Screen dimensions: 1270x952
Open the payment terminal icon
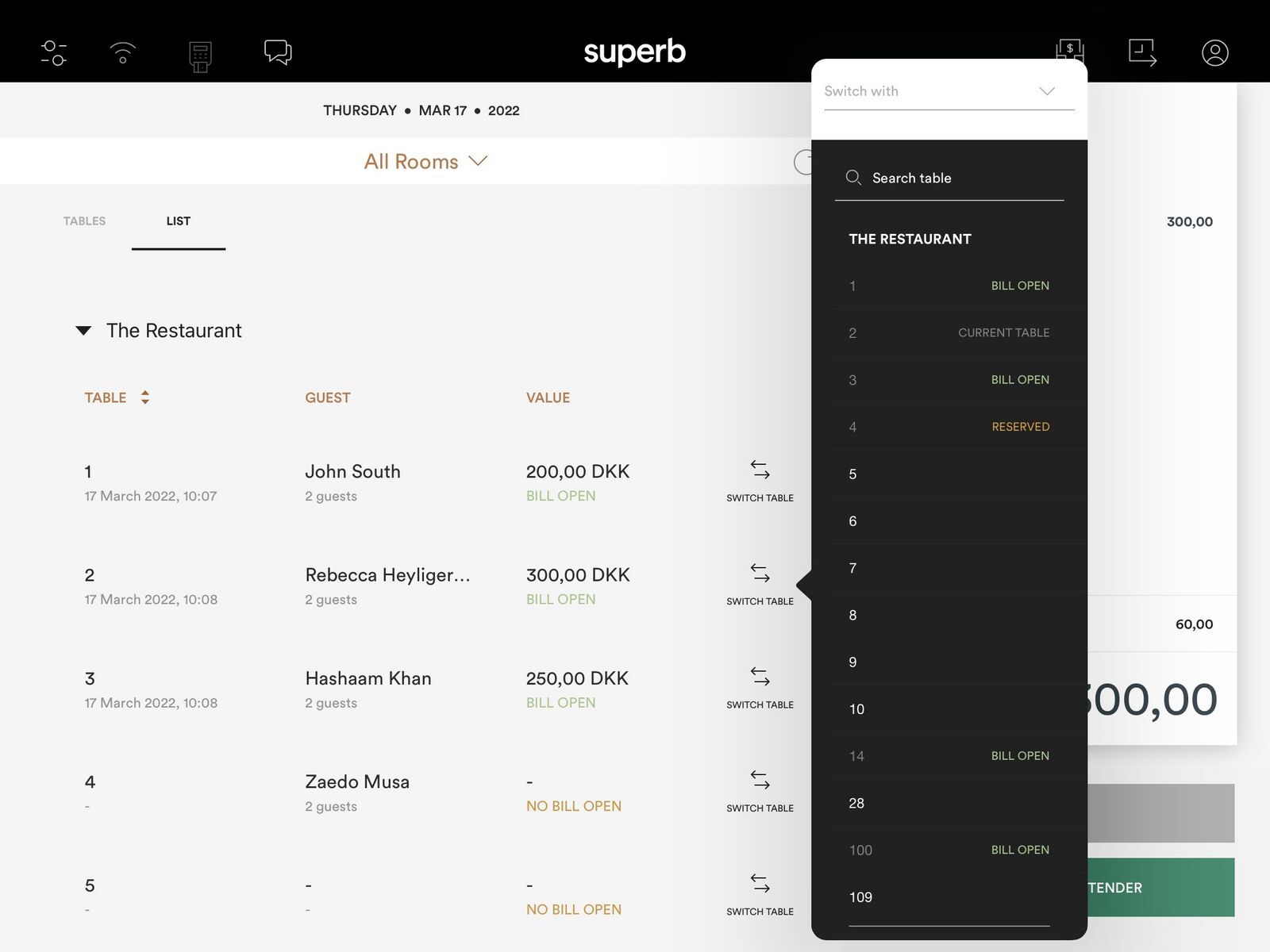pos(200,56)
